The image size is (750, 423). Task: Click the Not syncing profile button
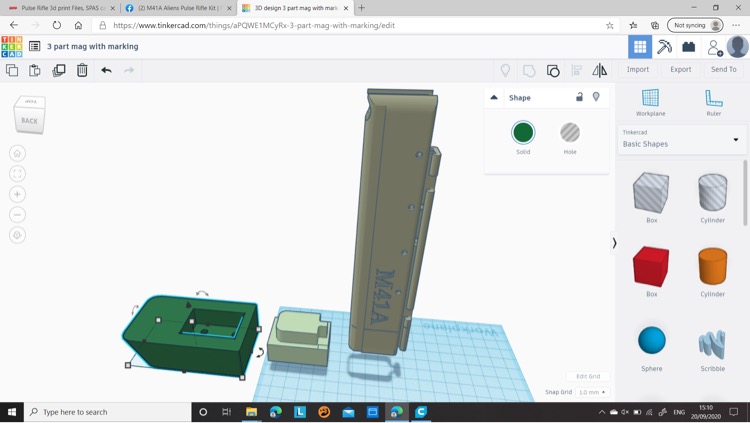695,25
